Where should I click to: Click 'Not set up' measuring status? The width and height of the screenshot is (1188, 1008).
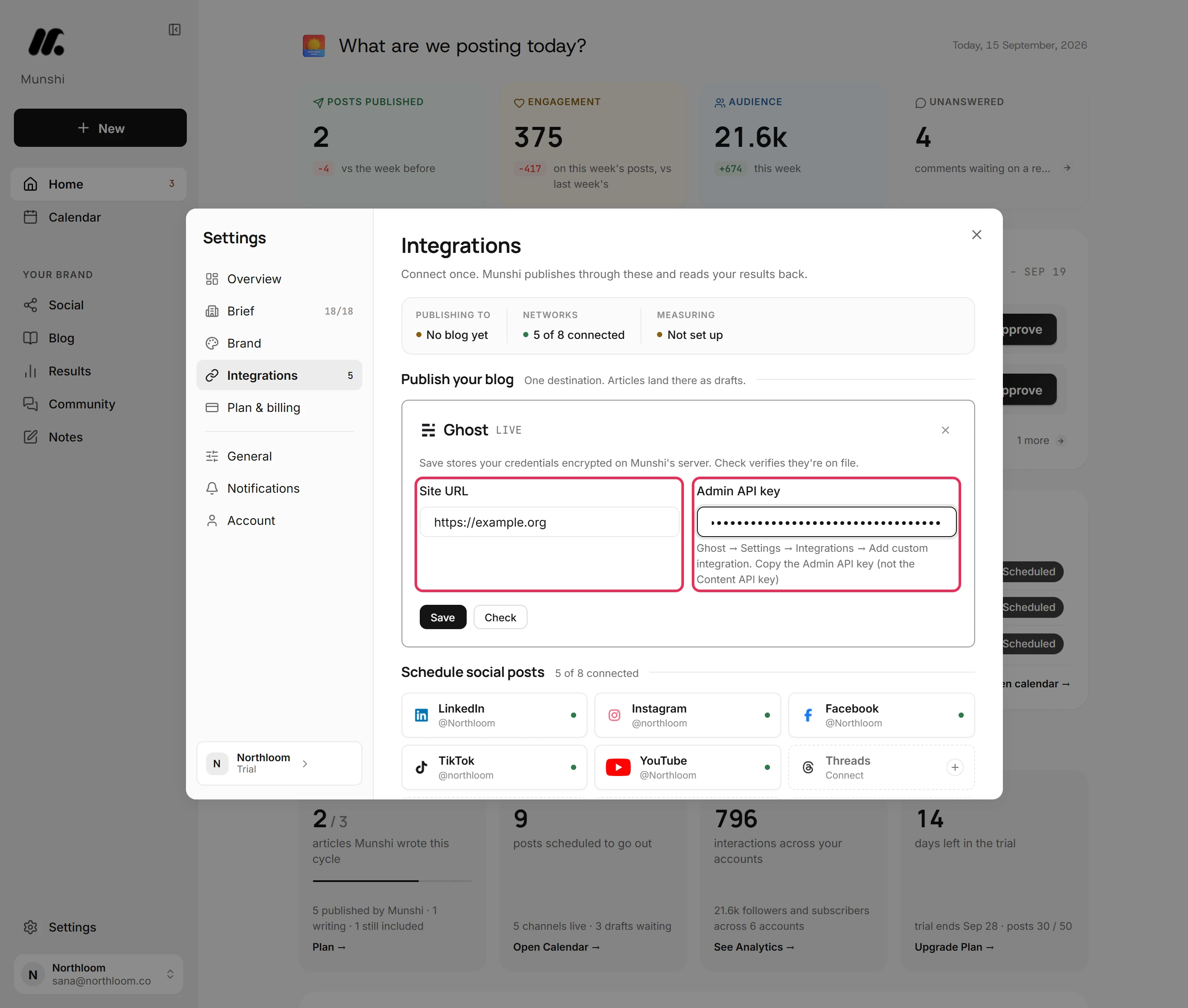click(690, 335)
